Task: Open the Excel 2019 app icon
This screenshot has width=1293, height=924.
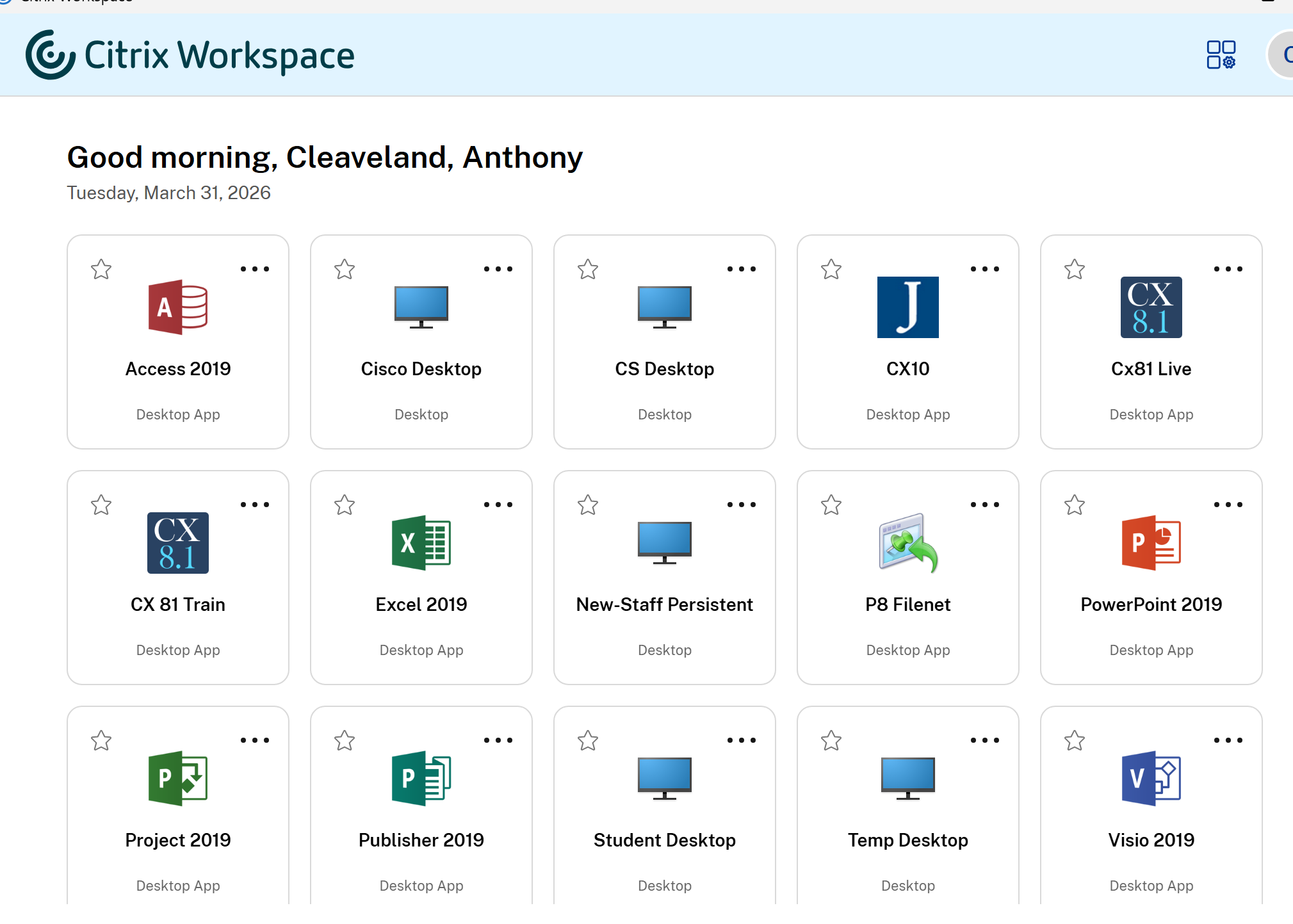Action: pyautogui.click(x=421, y=543)
